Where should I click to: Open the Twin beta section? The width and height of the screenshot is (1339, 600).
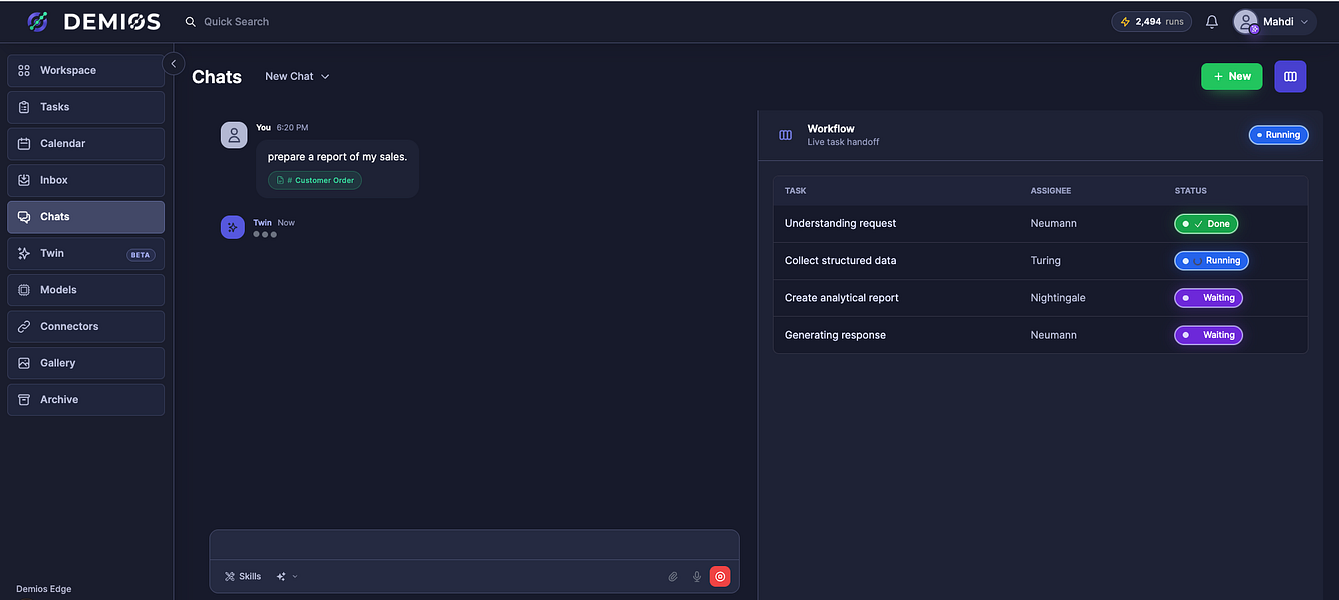[x=86, y=253]
